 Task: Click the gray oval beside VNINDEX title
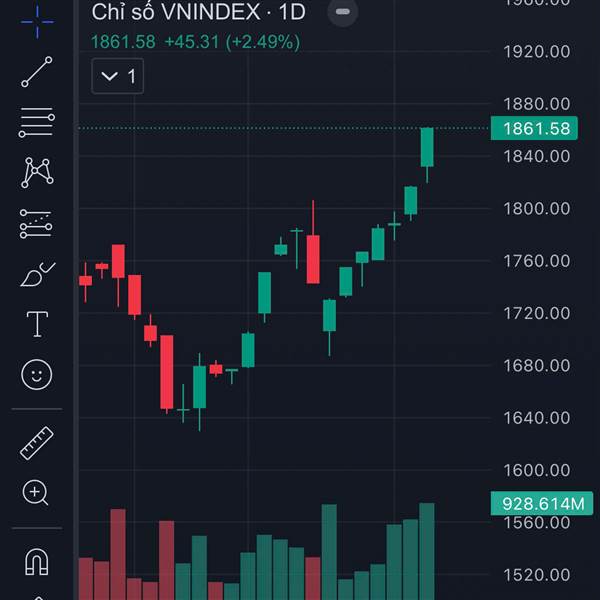pyautogui.click(x=343, y=13)
